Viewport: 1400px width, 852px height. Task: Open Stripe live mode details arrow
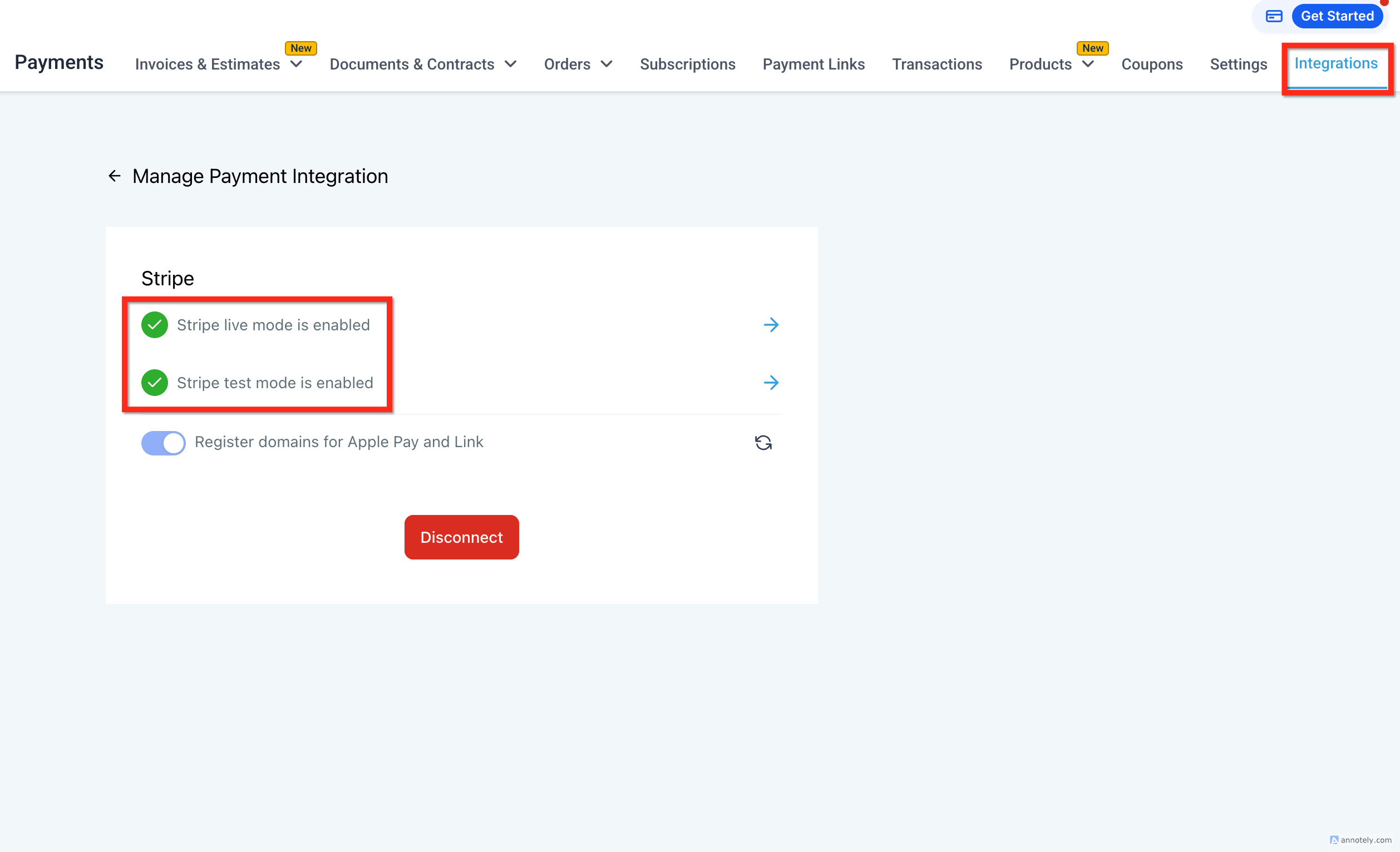pyautogui.click(x=771, y=325)
